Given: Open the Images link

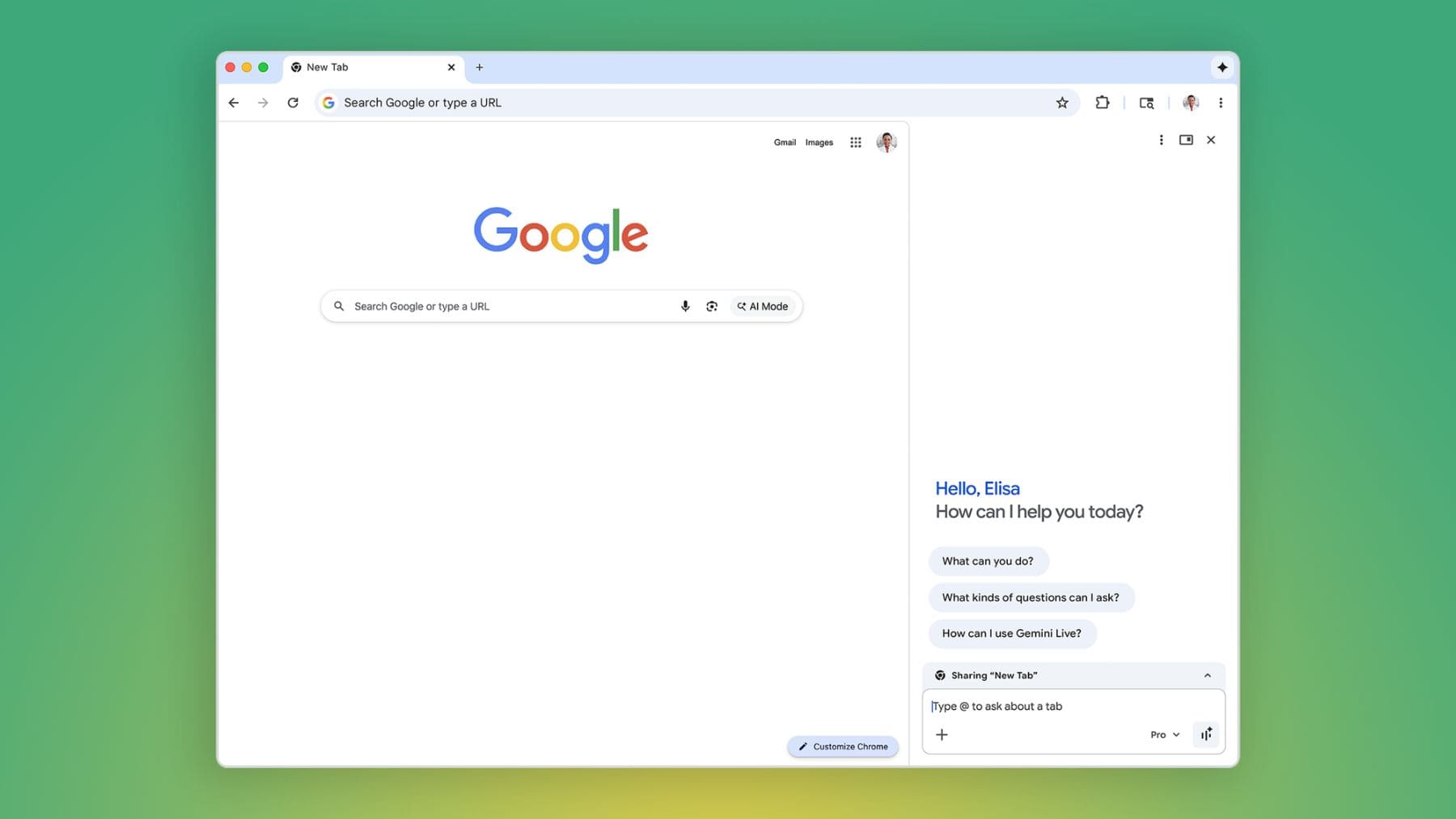Looking at the screenshot, I should point(819,142).
